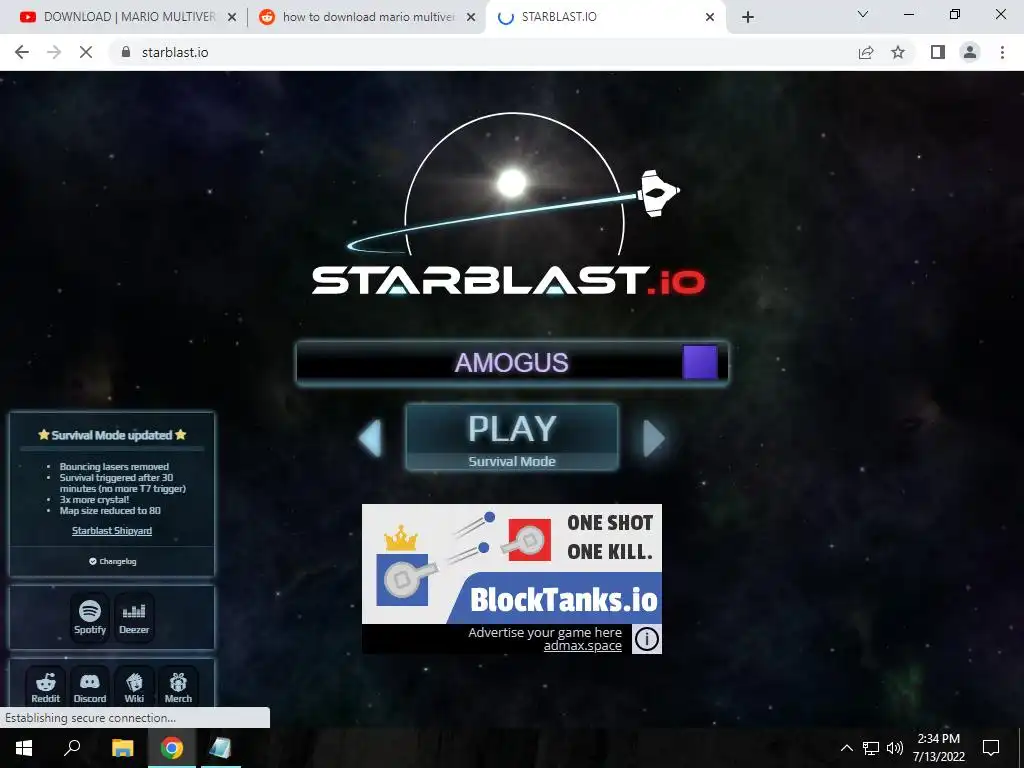This screenshot has width=1024, height=768.
Task: Open Starblast Reddit community icon
Action: [46, 687]
